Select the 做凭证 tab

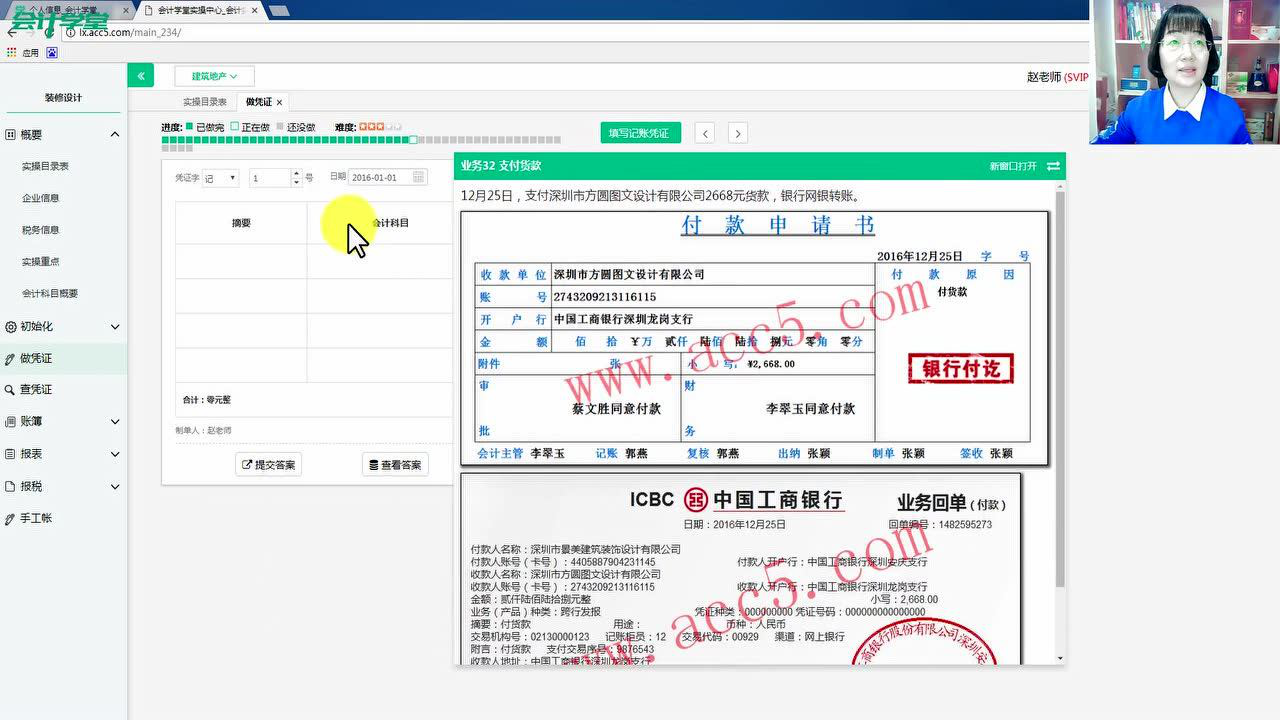pos(258,102)
